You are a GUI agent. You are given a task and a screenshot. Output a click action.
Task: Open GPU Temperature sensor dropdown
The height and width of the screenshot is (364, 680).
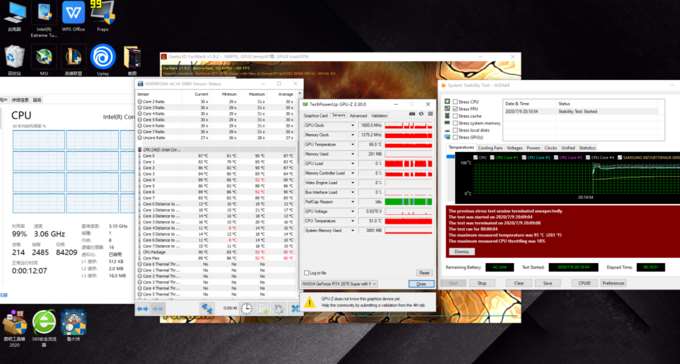[x=353, y=144]
